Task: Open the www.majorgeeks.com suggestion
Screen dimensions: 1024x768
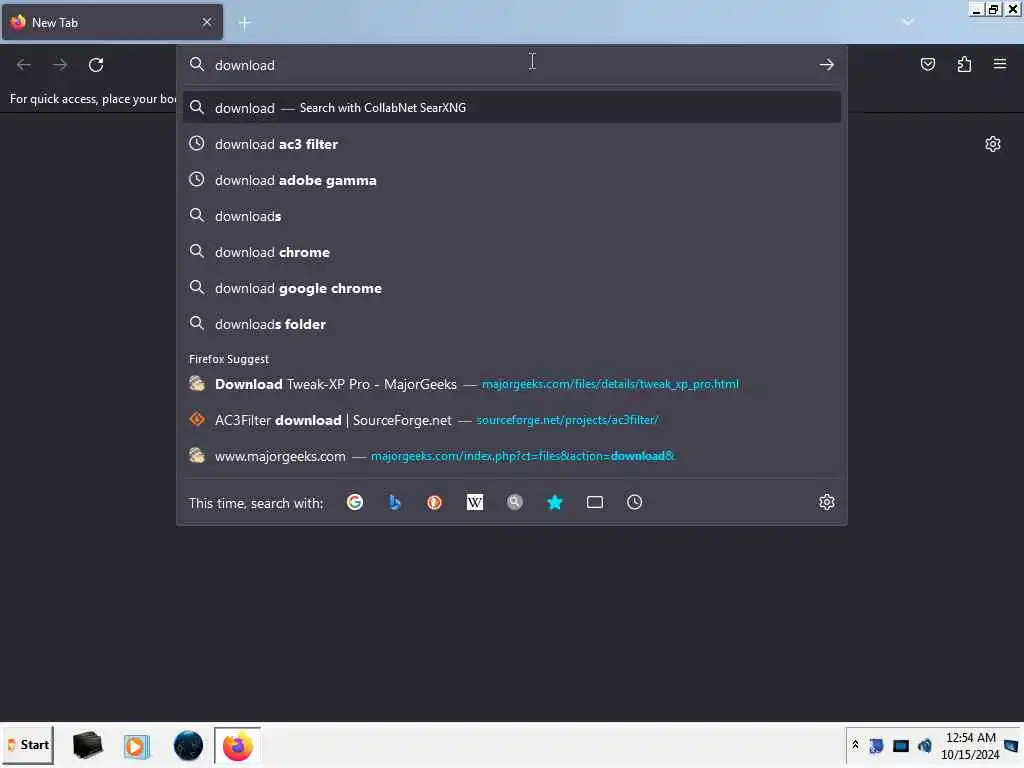Action: [x=511, y=456]
